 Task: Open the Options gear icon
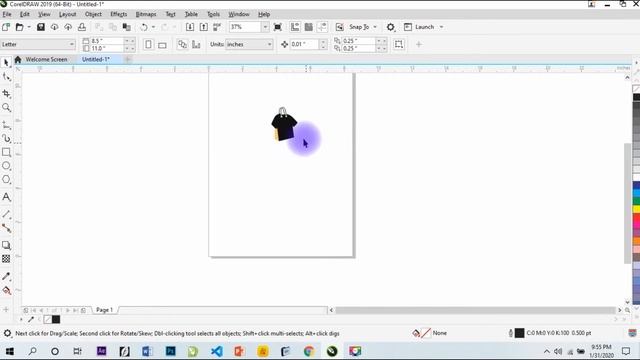click(x=391, y=27)
